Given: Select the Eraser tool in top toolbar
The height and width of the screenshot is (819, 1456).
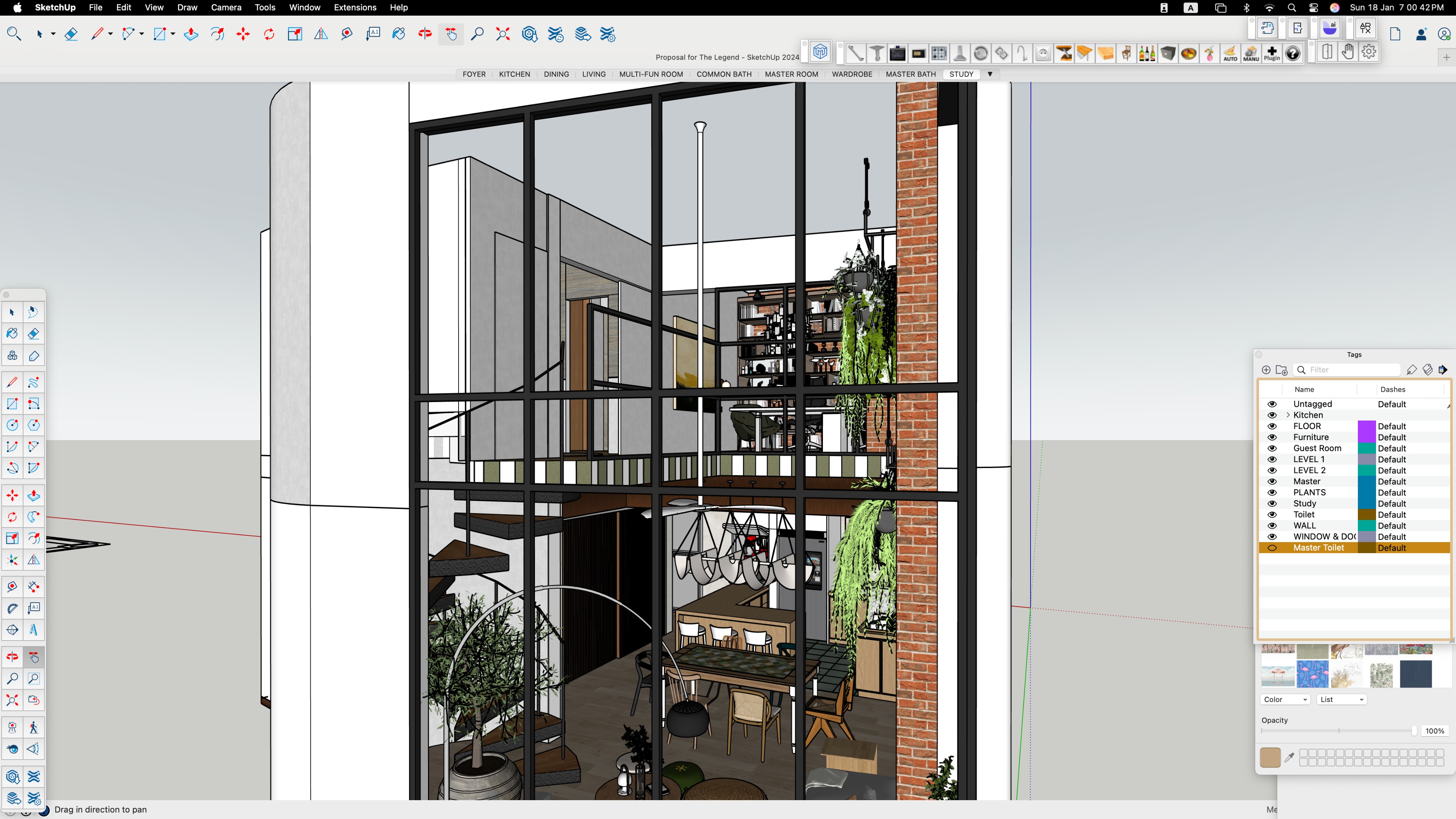Looking at the screenshot, I should point(71,34).
